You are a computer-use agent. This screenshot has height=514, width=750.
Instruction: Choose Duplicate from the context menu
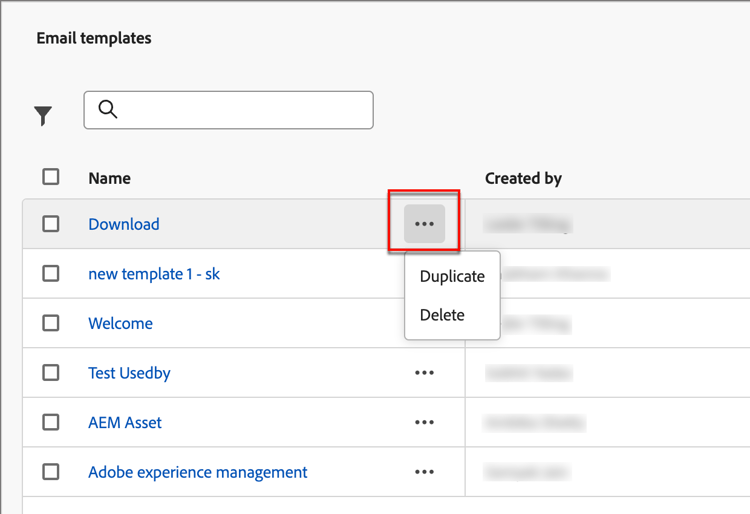(452, 277)
